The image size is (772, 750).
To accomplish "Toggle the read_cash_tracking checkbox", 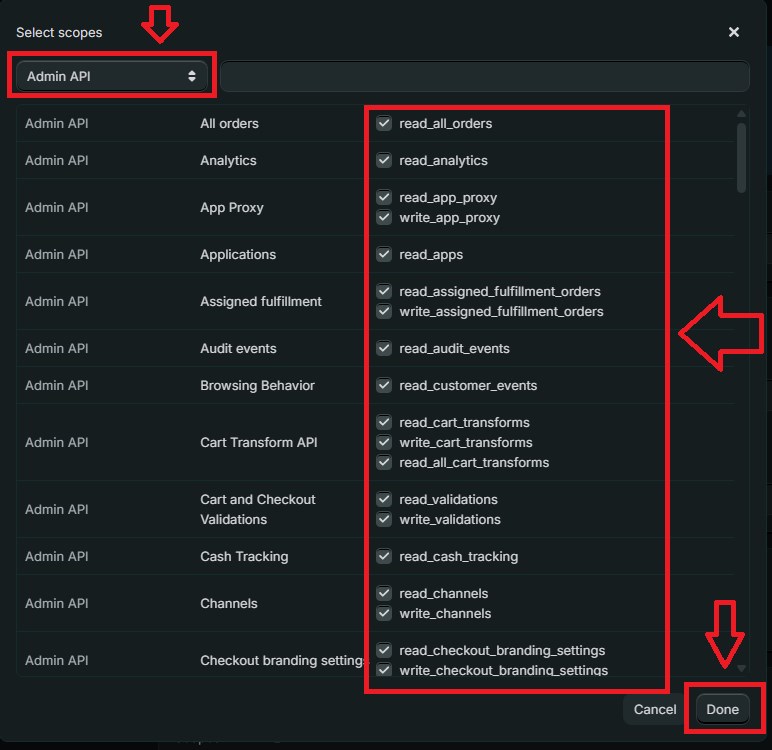I will [384, 557].
